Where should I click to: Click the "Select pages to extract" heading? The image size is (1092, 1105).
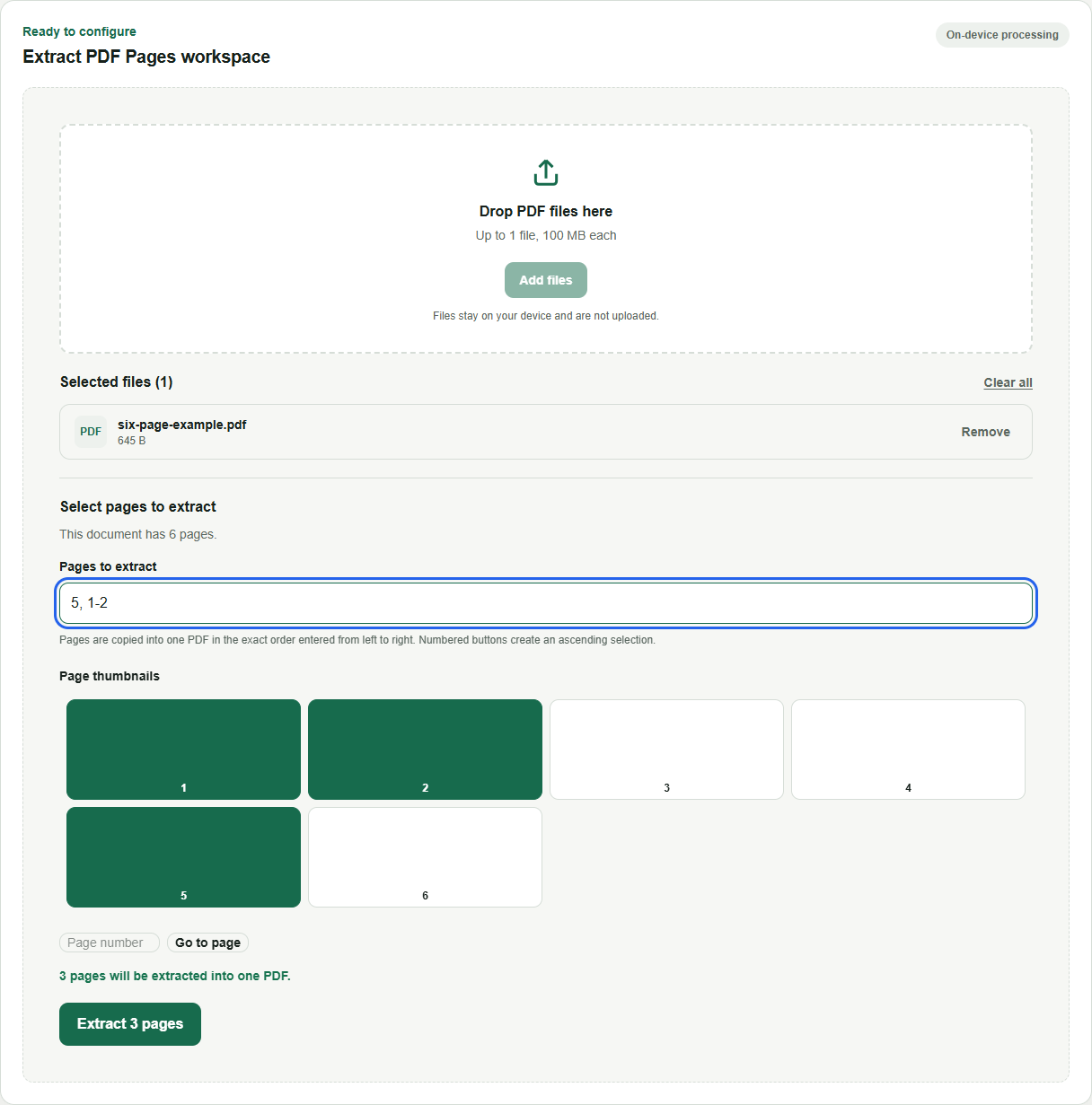pyautogui.click(x=138, y=506)
